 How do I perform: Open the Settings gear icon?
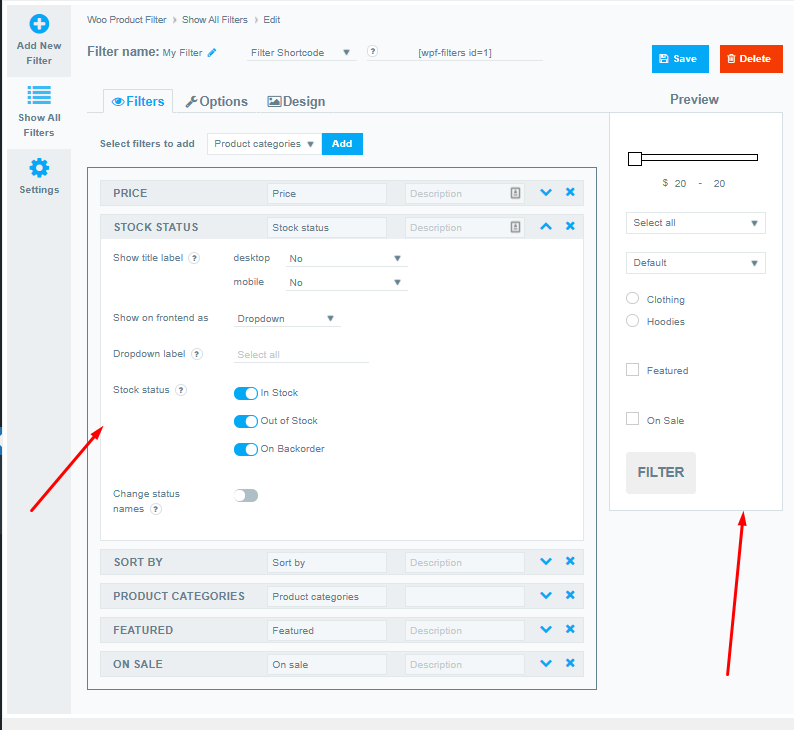[39, 167]
